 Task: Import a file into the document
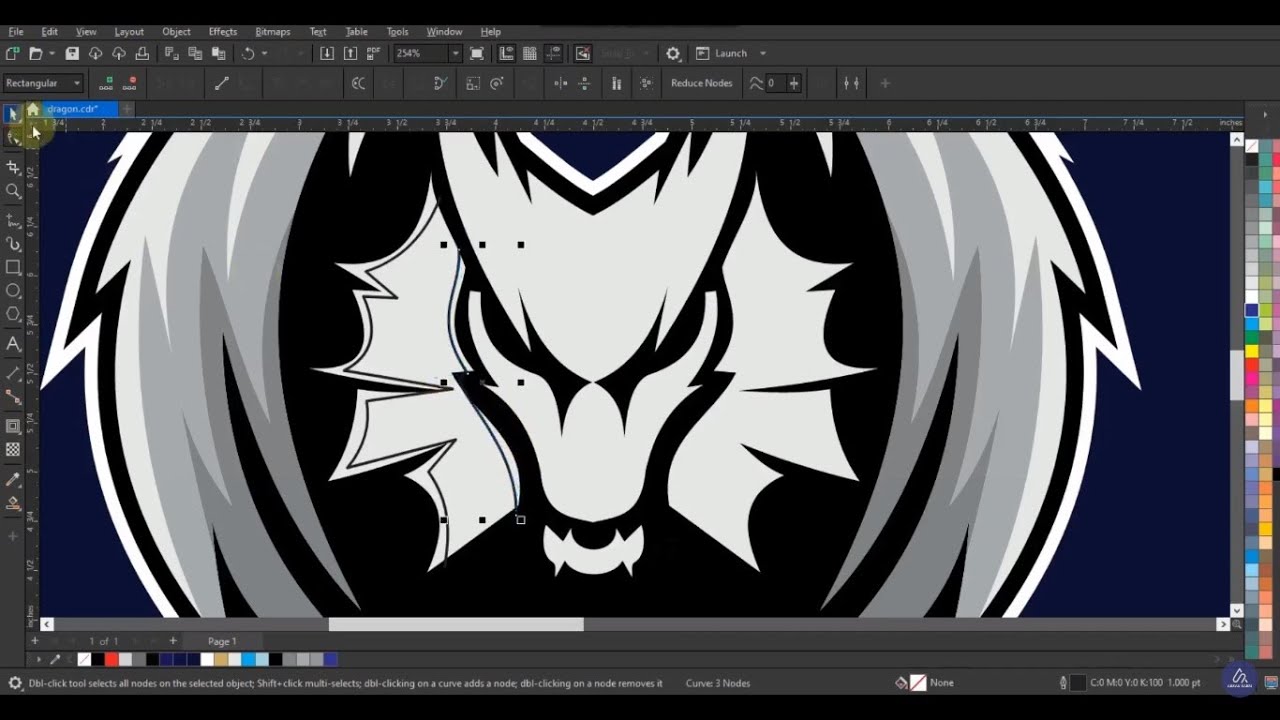point(327,53)
